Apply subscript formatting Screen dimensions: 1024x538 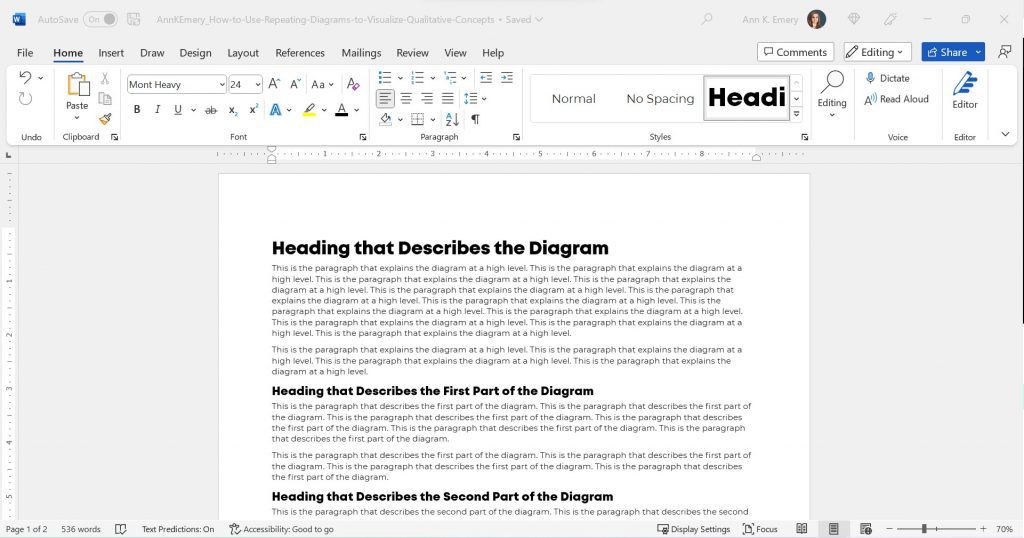[232, 110]
